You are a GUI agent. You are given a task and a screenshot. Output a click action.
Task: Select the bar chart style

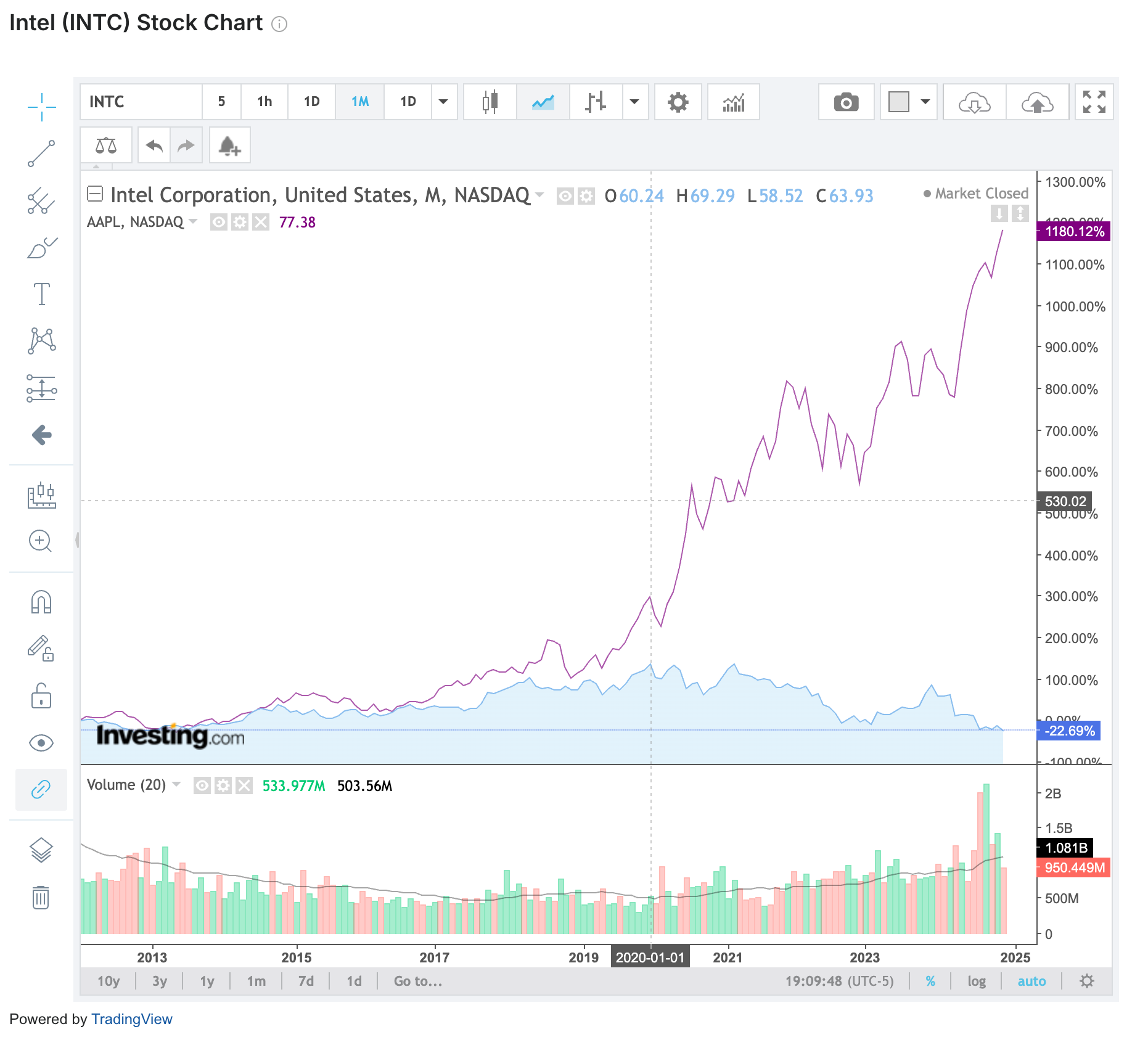(596, 102)
